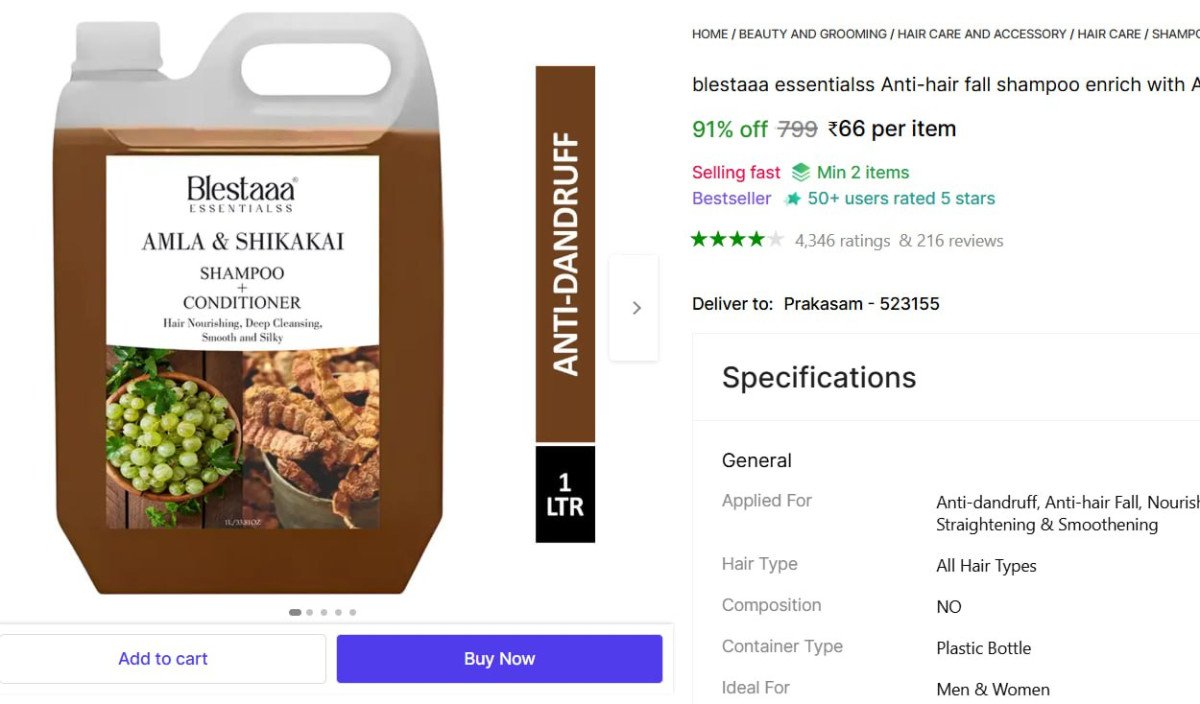The height and width of the screenshot is (704, 1200).
Task: Click the green stack icon beside Min 2 items
Action: (801, 172)
